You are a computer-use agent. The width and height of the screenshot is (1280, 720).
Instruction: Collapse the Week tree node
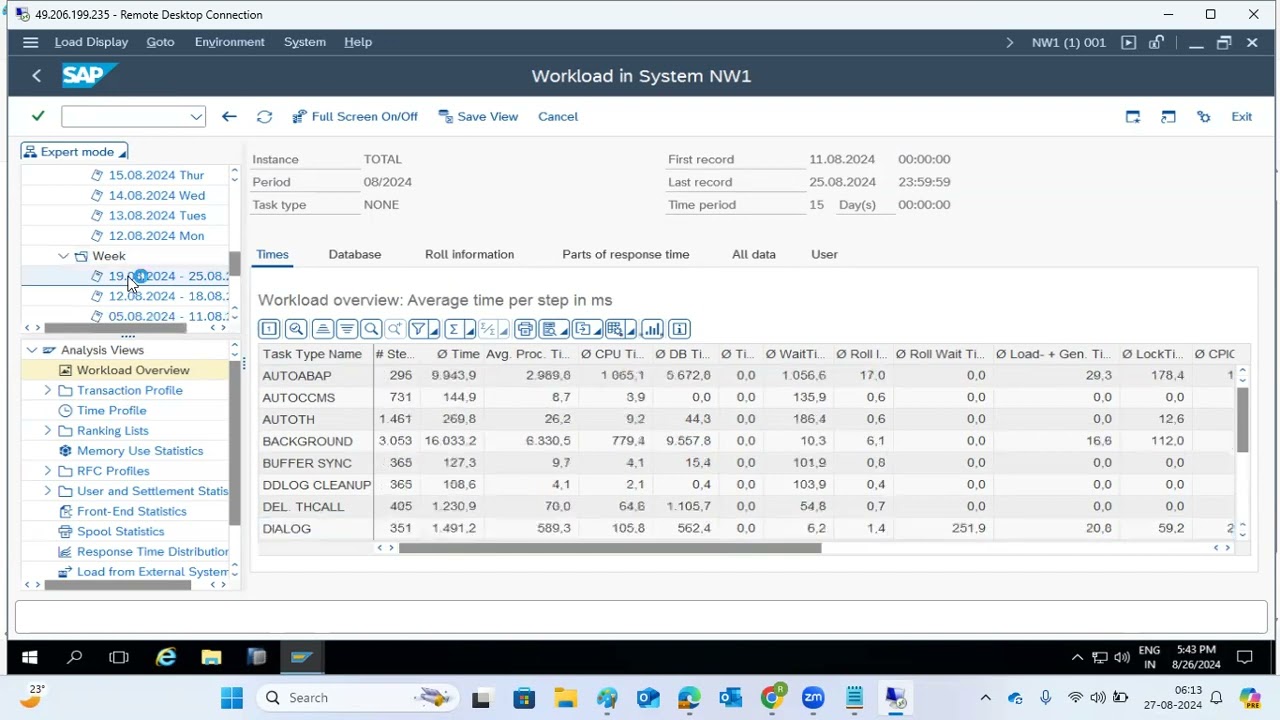pos(64,256)
